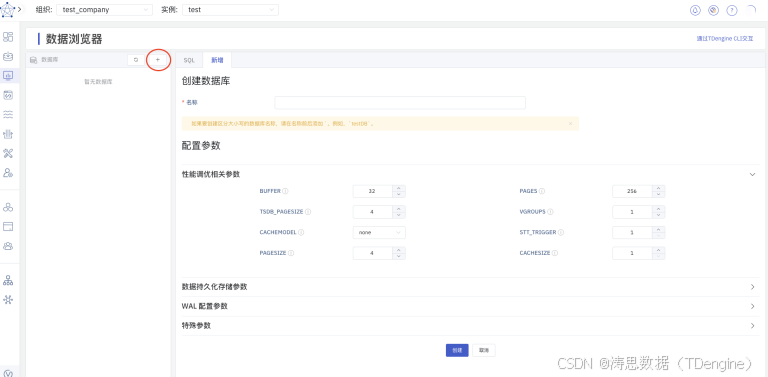
Task: Open the wavy lines streams sidebar icon
Action: coord(8,115)
